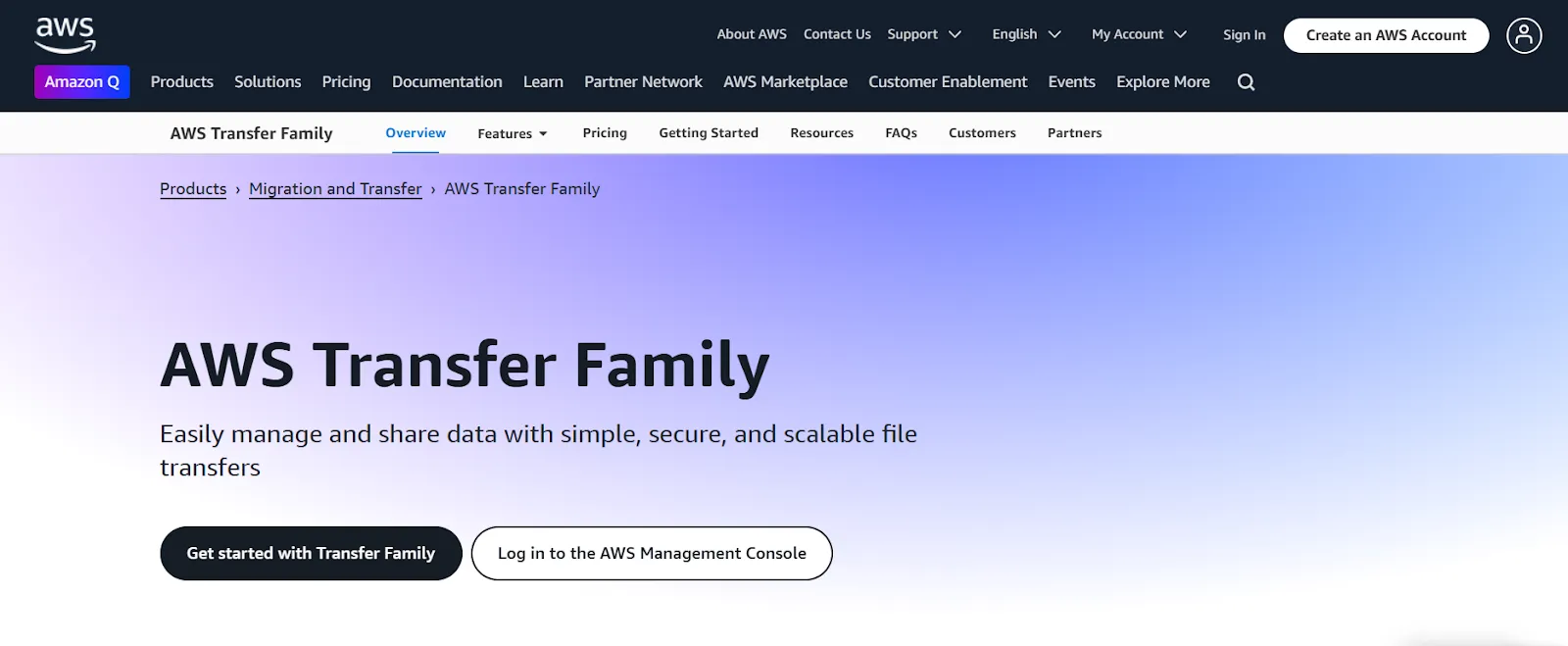
Task: Click the Products breadcrumb link
Action: (193, 189)
